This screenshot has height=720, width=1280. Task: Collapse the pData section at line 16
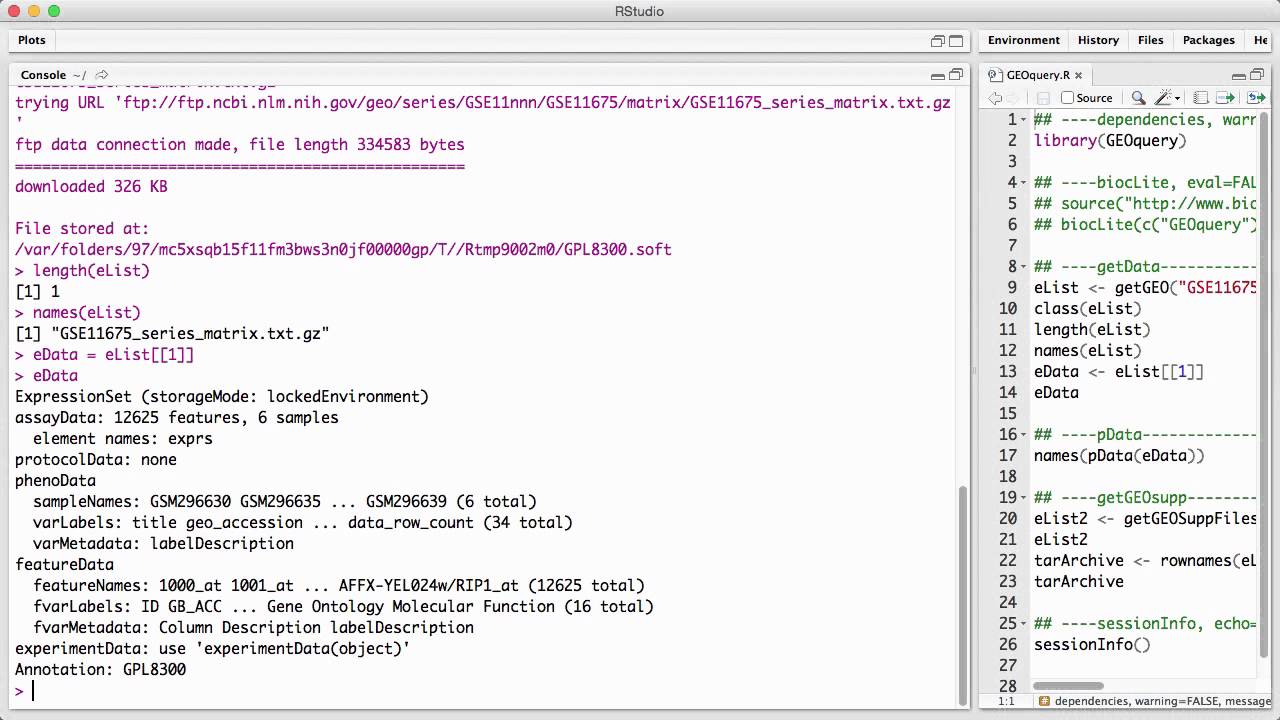1025,435
